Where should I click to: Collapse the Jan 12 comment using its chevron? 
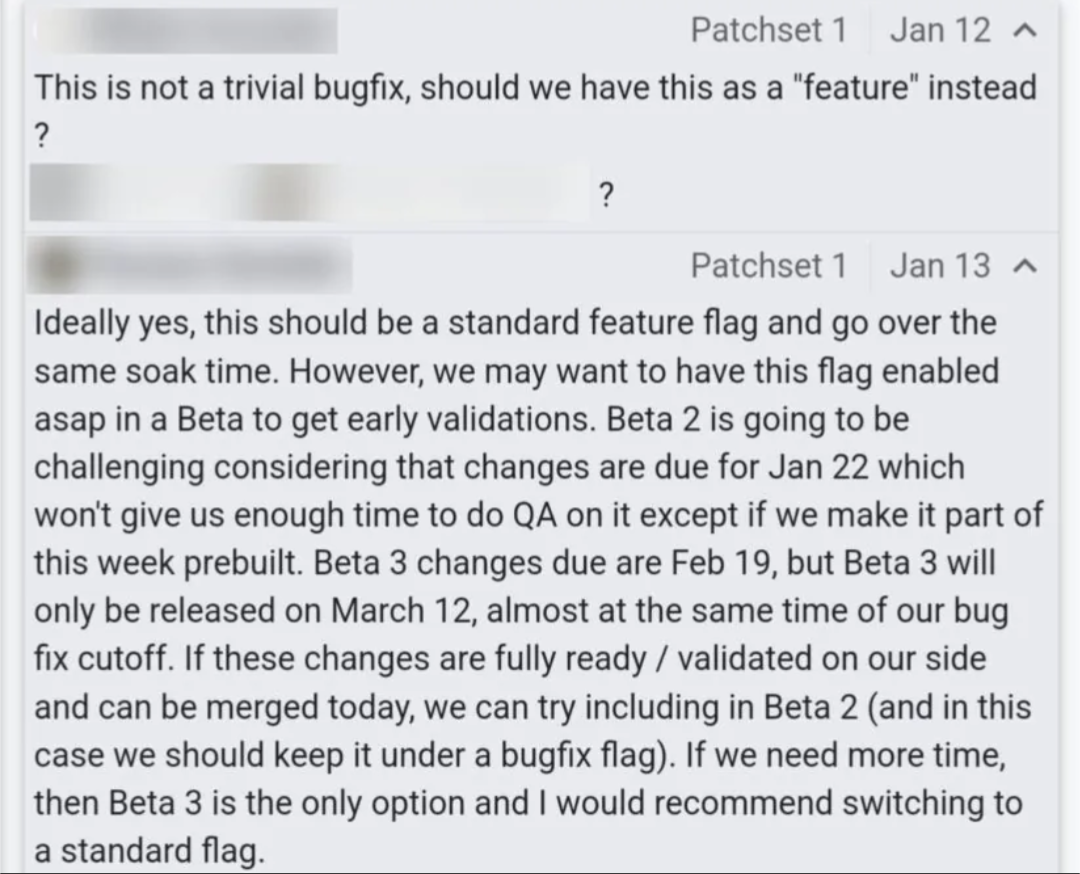click(x=1022, y=31)
